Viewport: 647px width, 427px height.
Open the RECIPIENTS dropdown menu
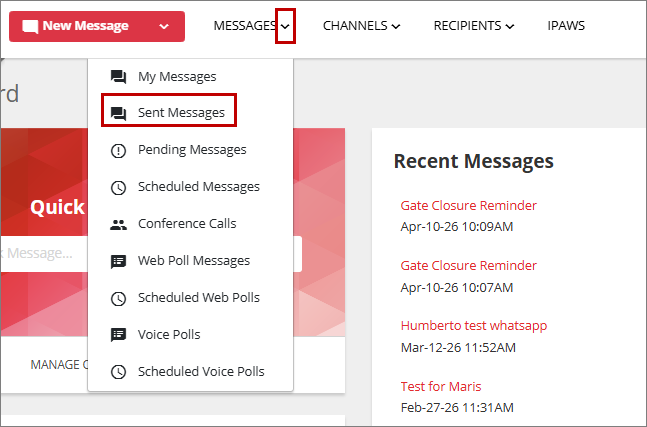click(x=474, y=26)
